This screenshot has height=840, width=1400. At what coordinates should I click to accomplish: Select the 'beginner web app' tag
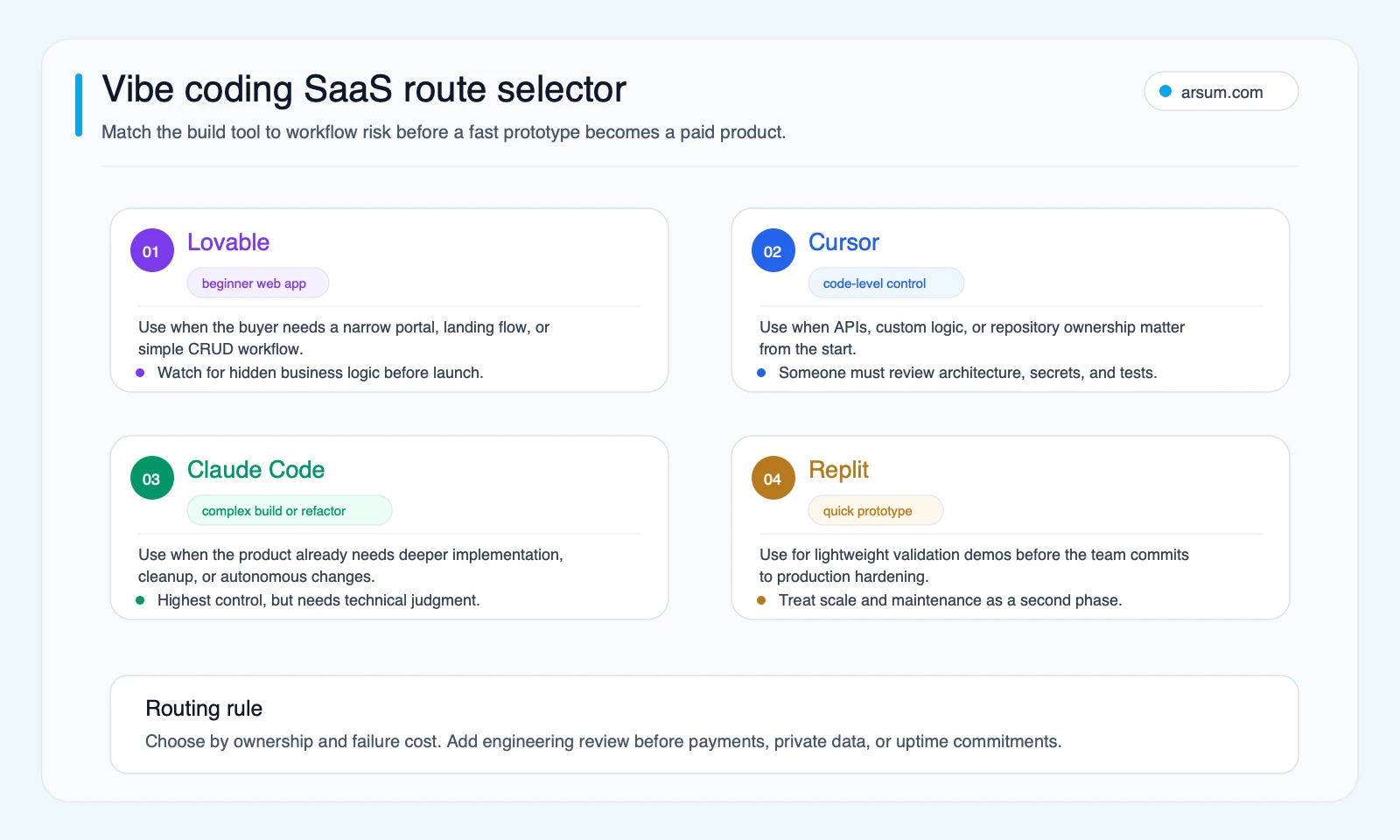(x=258, y=283)
